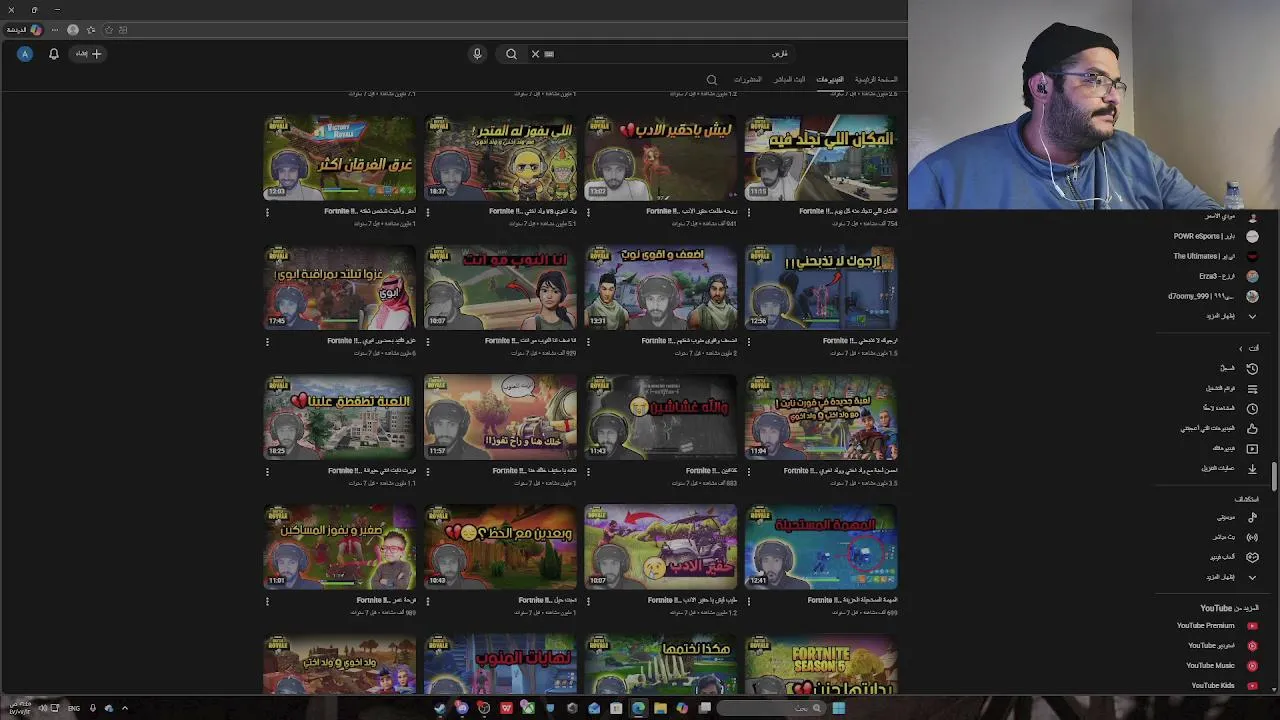Click the Create button with plus sign

[x=89, y=54]
